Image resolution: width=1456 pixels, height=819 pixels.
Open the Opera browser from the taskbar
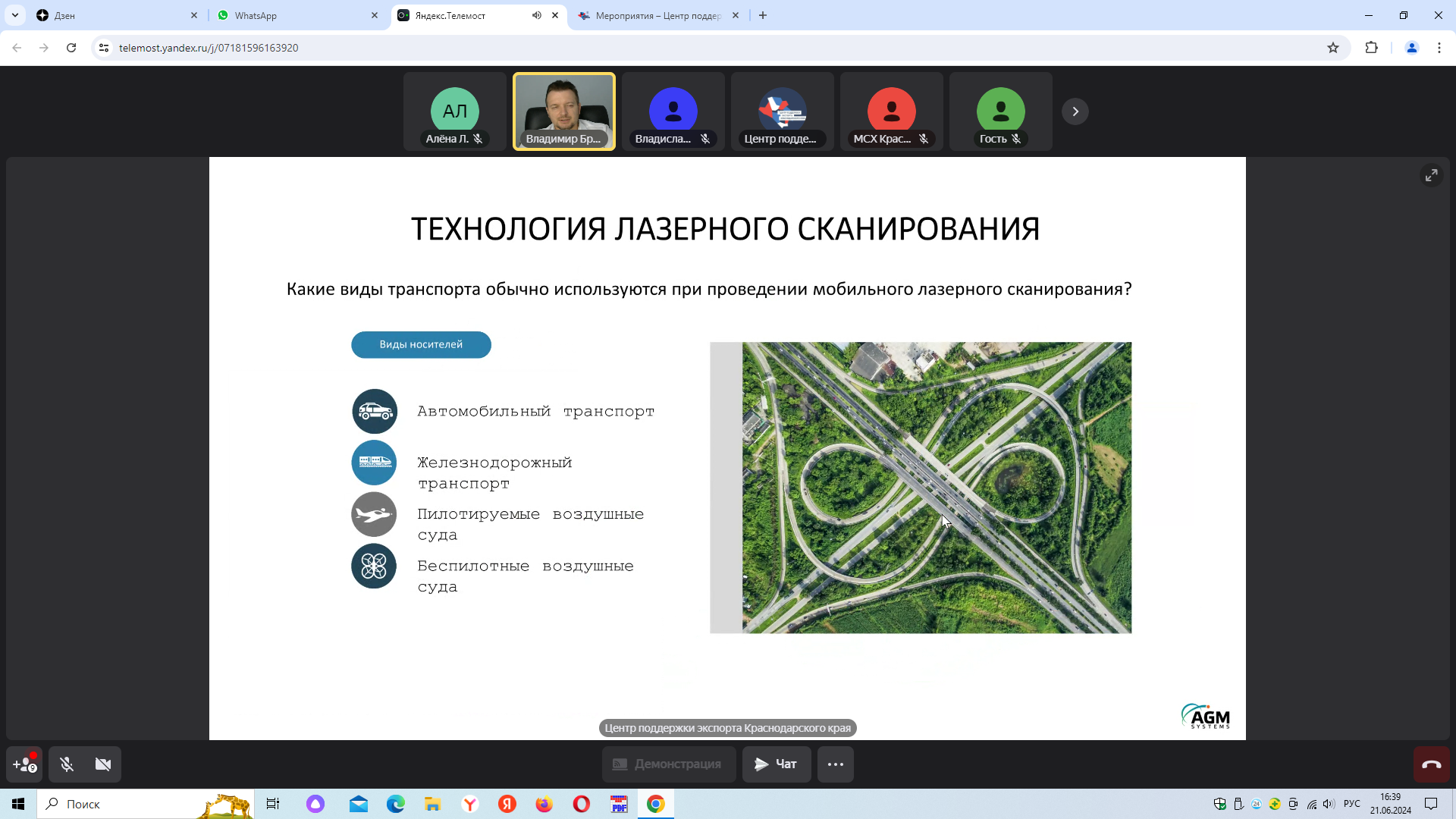click(x=582, y=804)
